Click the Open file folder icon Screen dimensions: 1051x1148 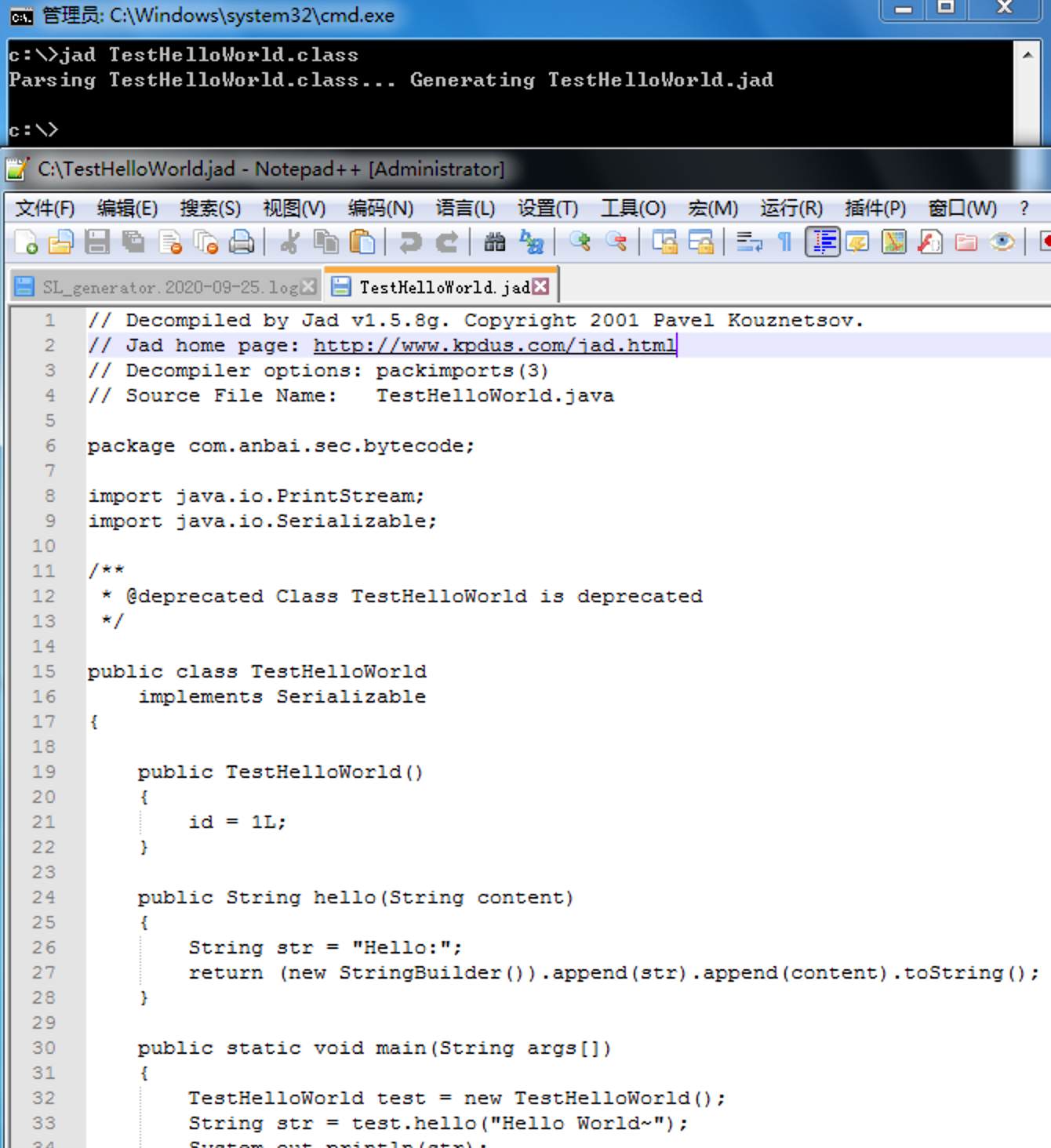(61, 242)
